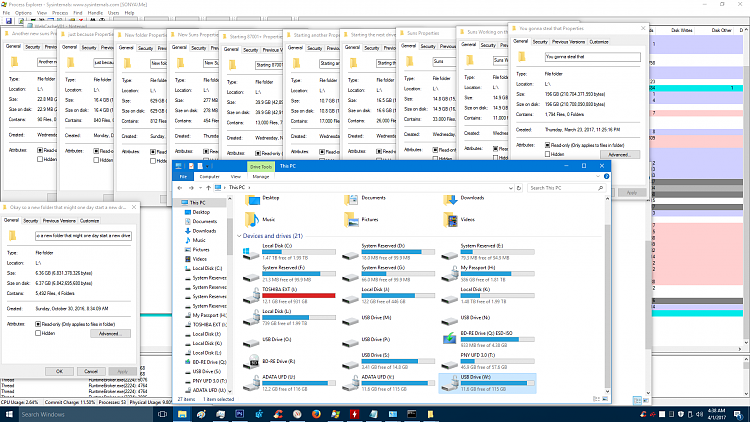Click the Refresh icon beside the address bar
This screenshot has height=422, width=750.
coord(518,188)
